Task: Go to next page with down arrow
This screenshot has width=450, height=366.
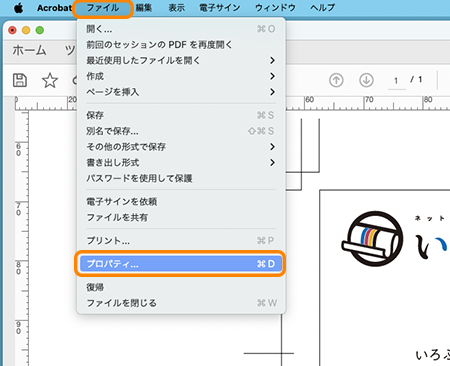Action: coord(366,80)
